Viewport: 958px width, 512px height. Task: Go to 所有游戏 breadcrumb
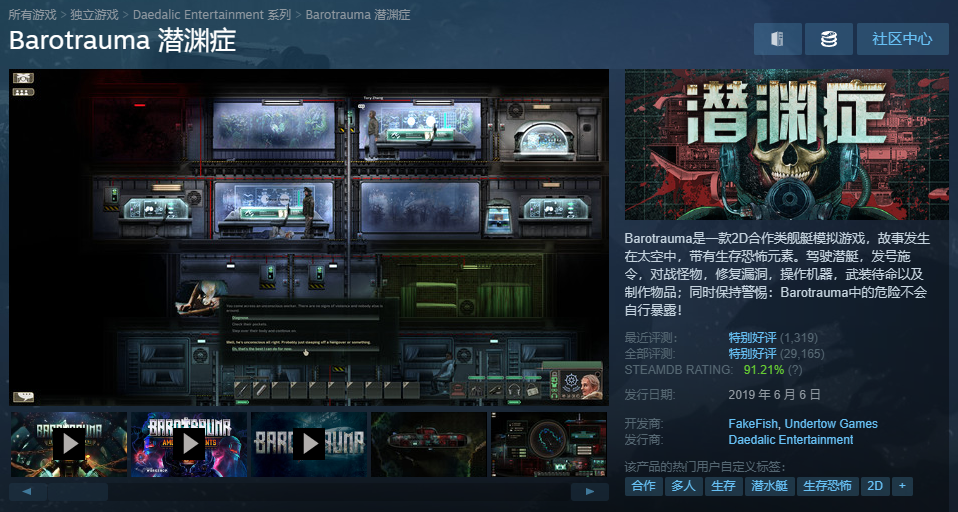(32, 15)
